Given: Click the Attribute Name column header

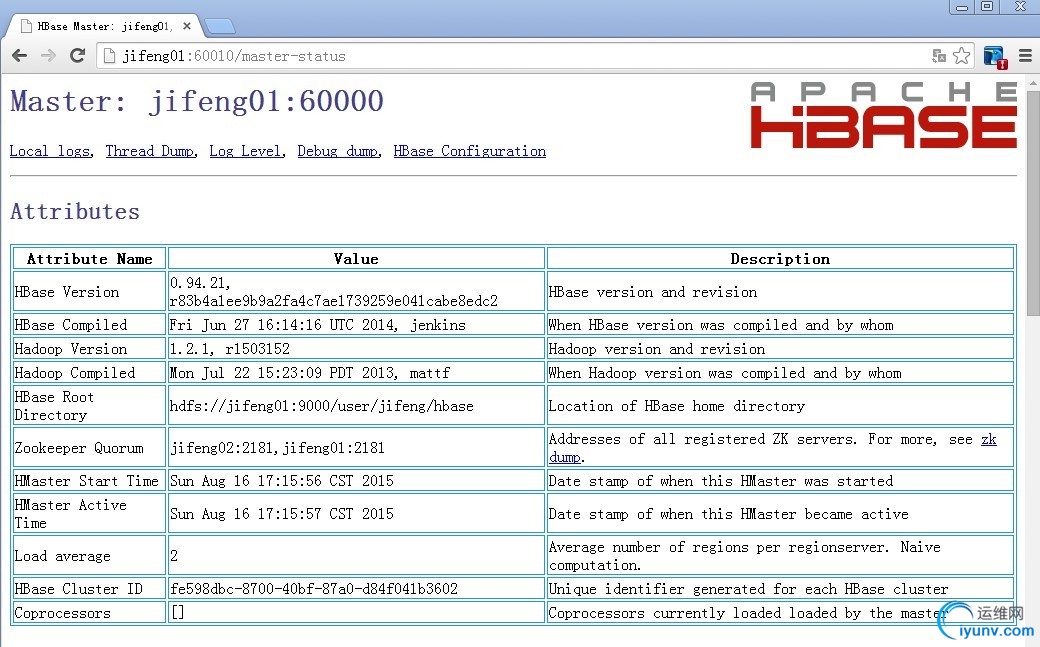Looking at the screenshot, I should (x=90, y=259).
